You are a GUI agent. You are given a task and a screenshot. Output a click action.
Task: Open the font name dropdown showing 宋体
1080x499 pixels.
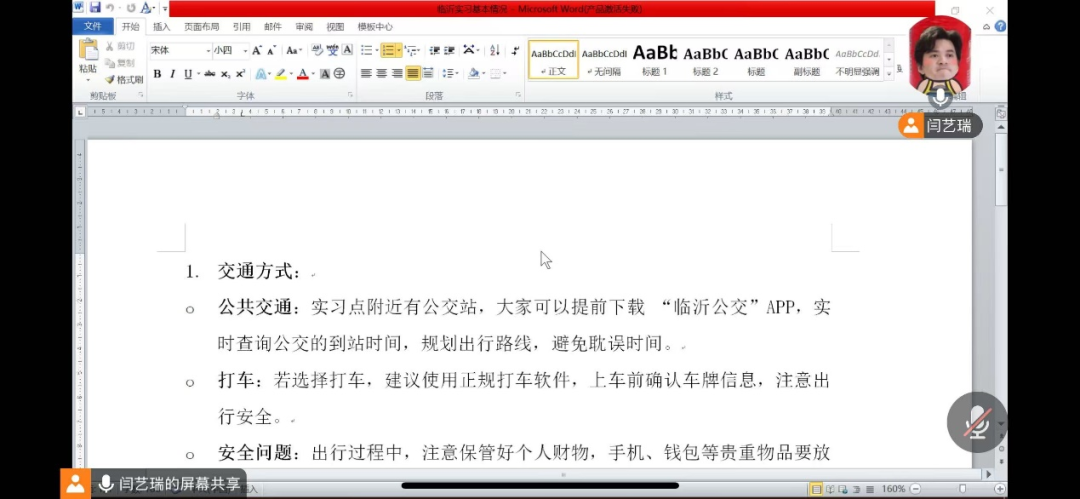[180, 50]
